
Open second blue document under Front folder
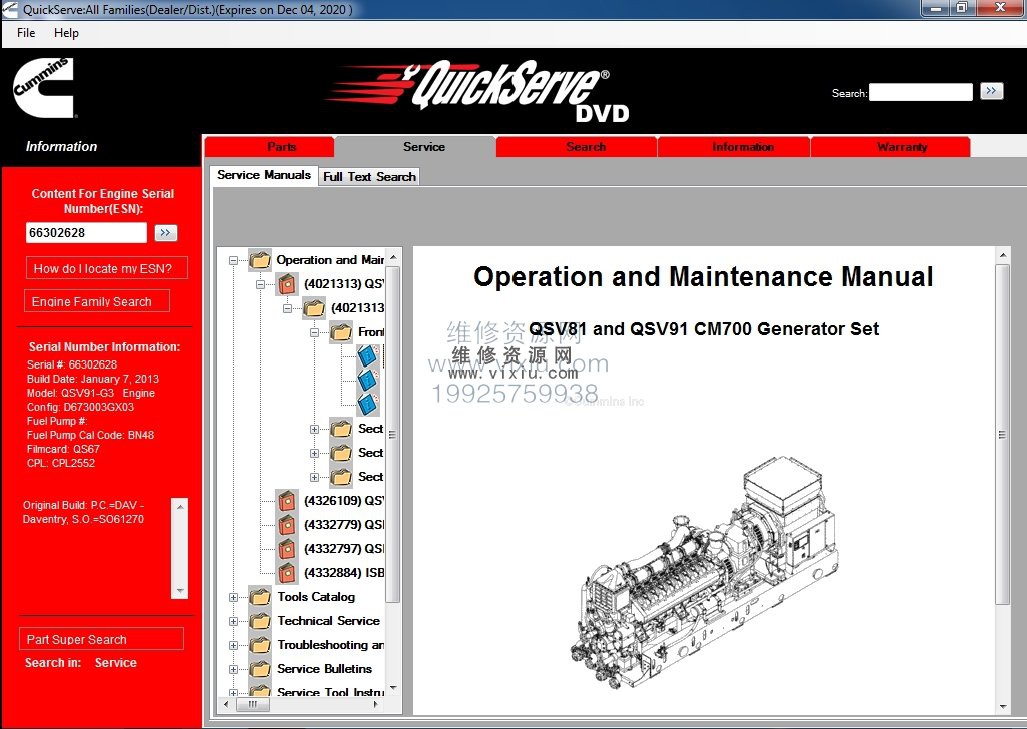[368, 380]
